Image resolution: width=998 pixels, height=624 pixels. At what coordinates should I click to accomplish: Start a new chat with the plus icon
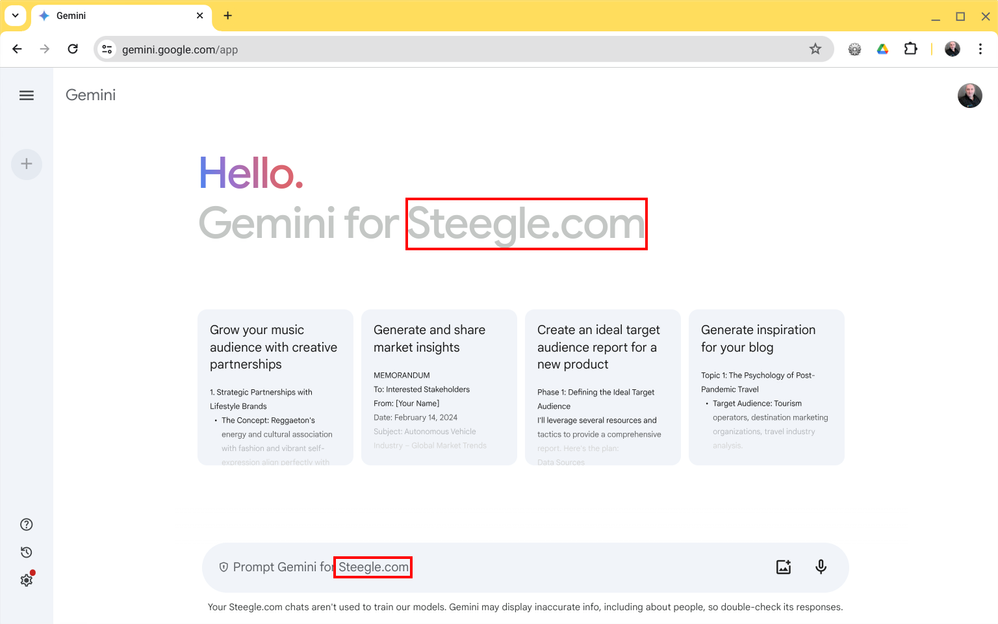coord(27,164)
